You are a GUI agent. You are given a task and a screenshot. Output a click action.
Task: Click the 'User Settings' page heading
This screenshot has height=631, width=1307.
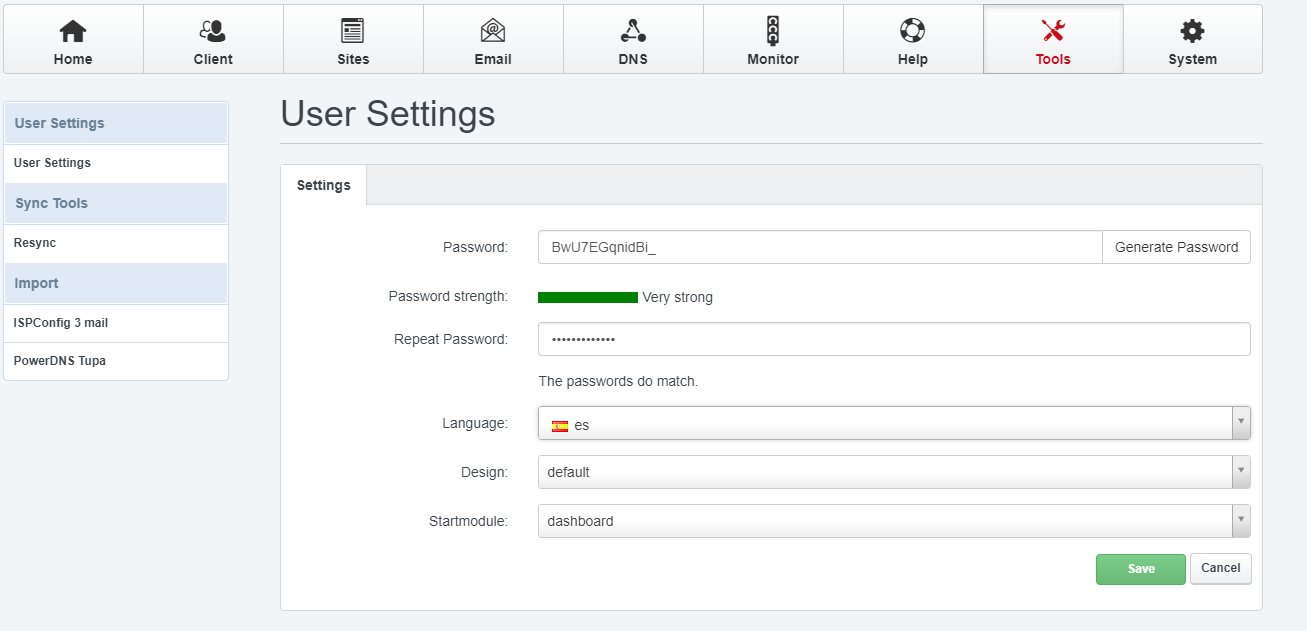tap(388, 114)
